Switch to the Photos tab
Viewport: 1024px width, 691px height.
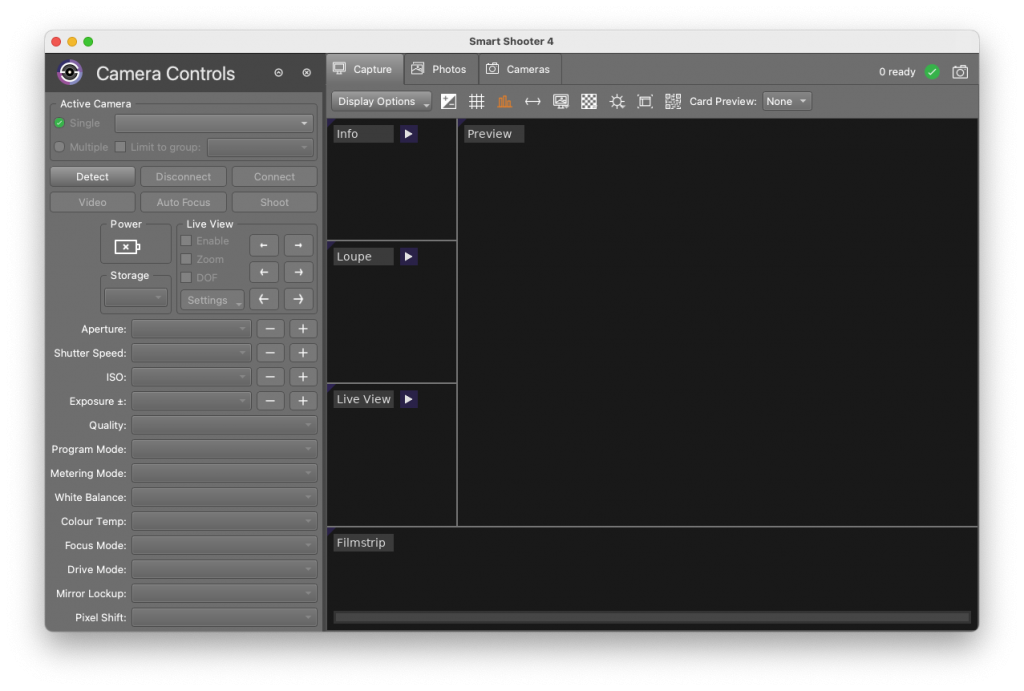440,69
